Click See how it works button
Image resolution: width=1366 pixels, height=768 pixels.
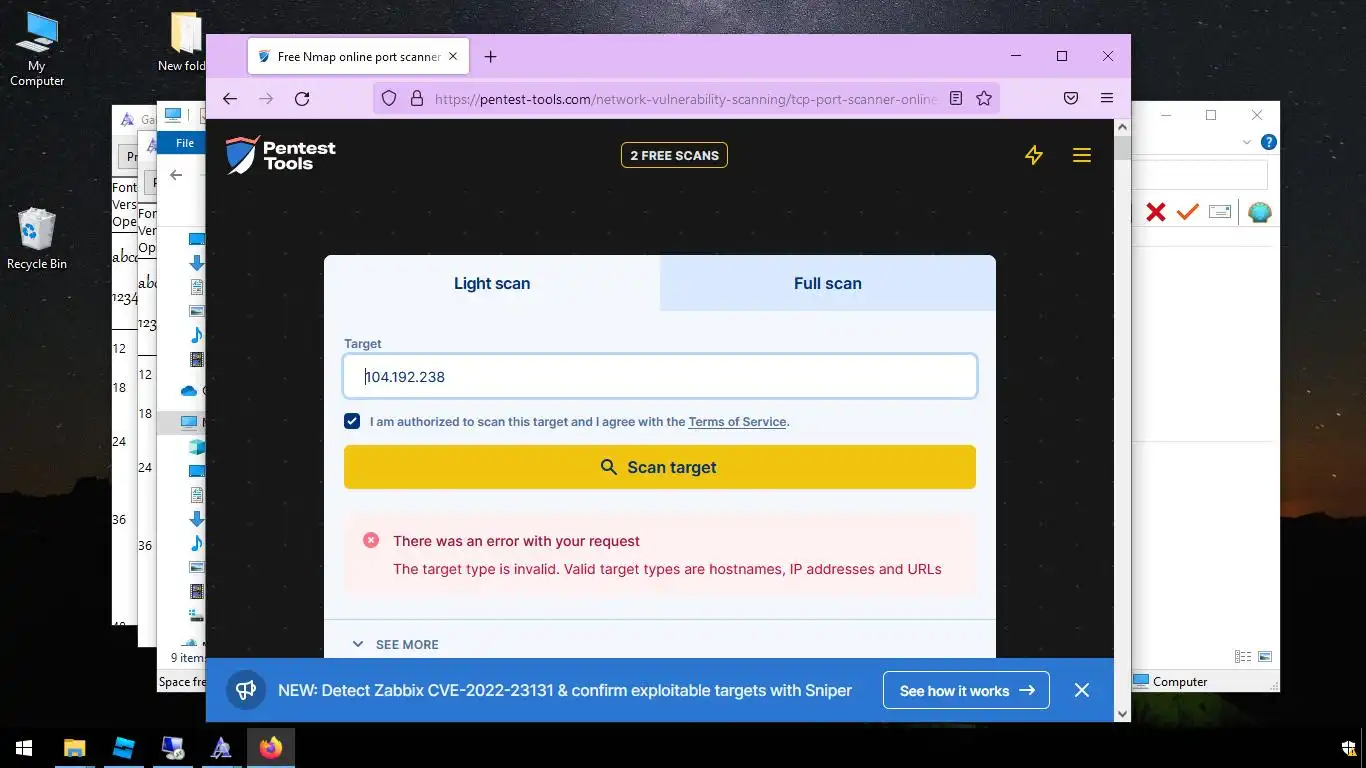[966, 690]
